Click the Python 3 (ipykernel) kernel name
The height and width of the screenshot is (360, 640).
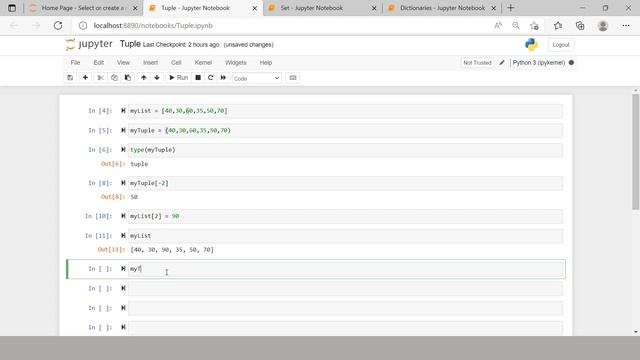pos(539,62)
